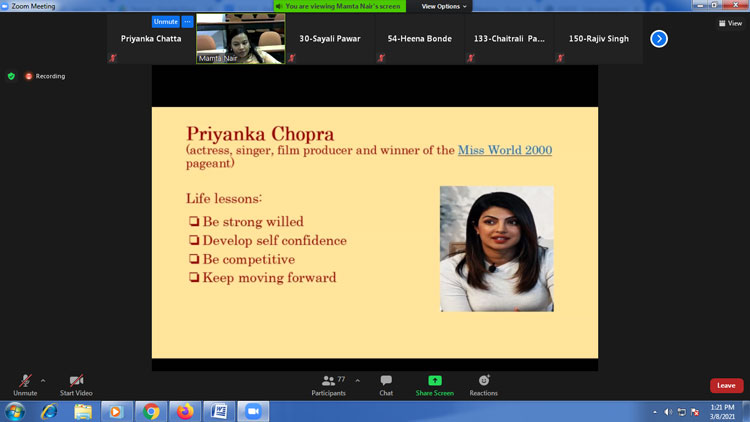Viewport: 750px width, 422px height.
Task: Click the 'Be strong willed' bullet text
Action: click(253, 222)
